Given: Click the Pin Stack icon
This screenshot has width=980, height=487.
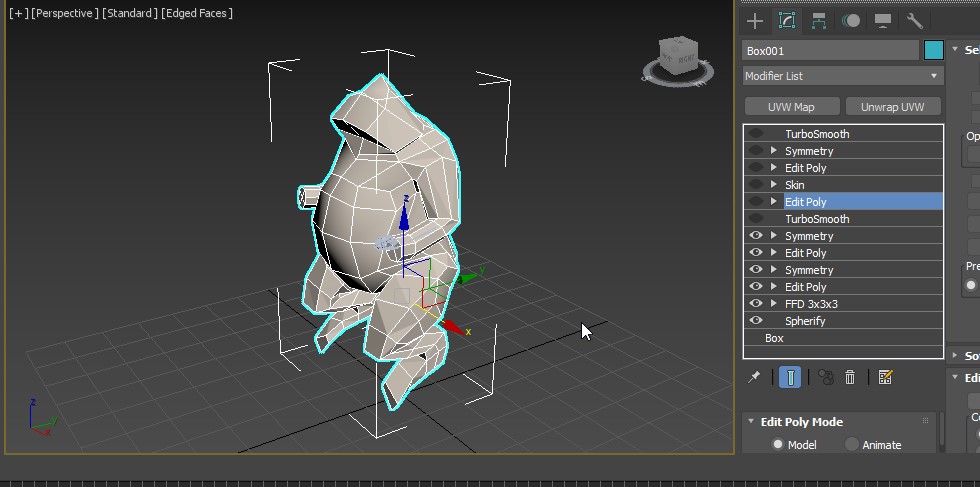Looking at the screenshot, I should tap(756, 377).
